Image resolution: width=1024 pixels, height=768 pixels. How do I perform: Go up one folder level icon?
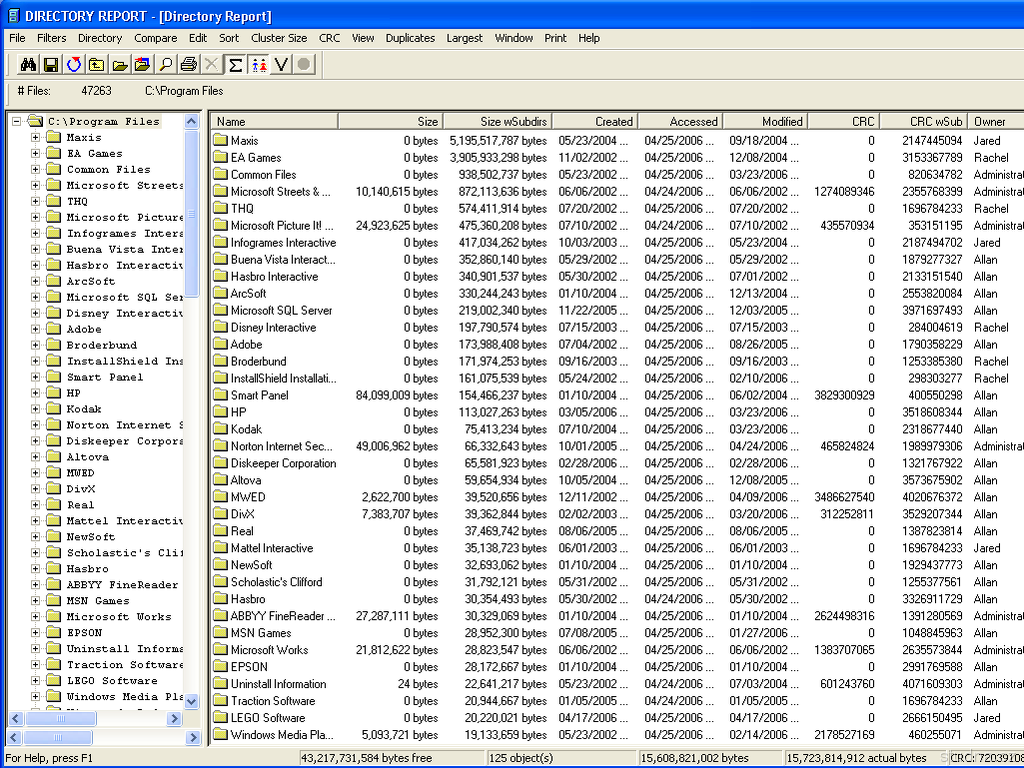[x=96, y=65]
